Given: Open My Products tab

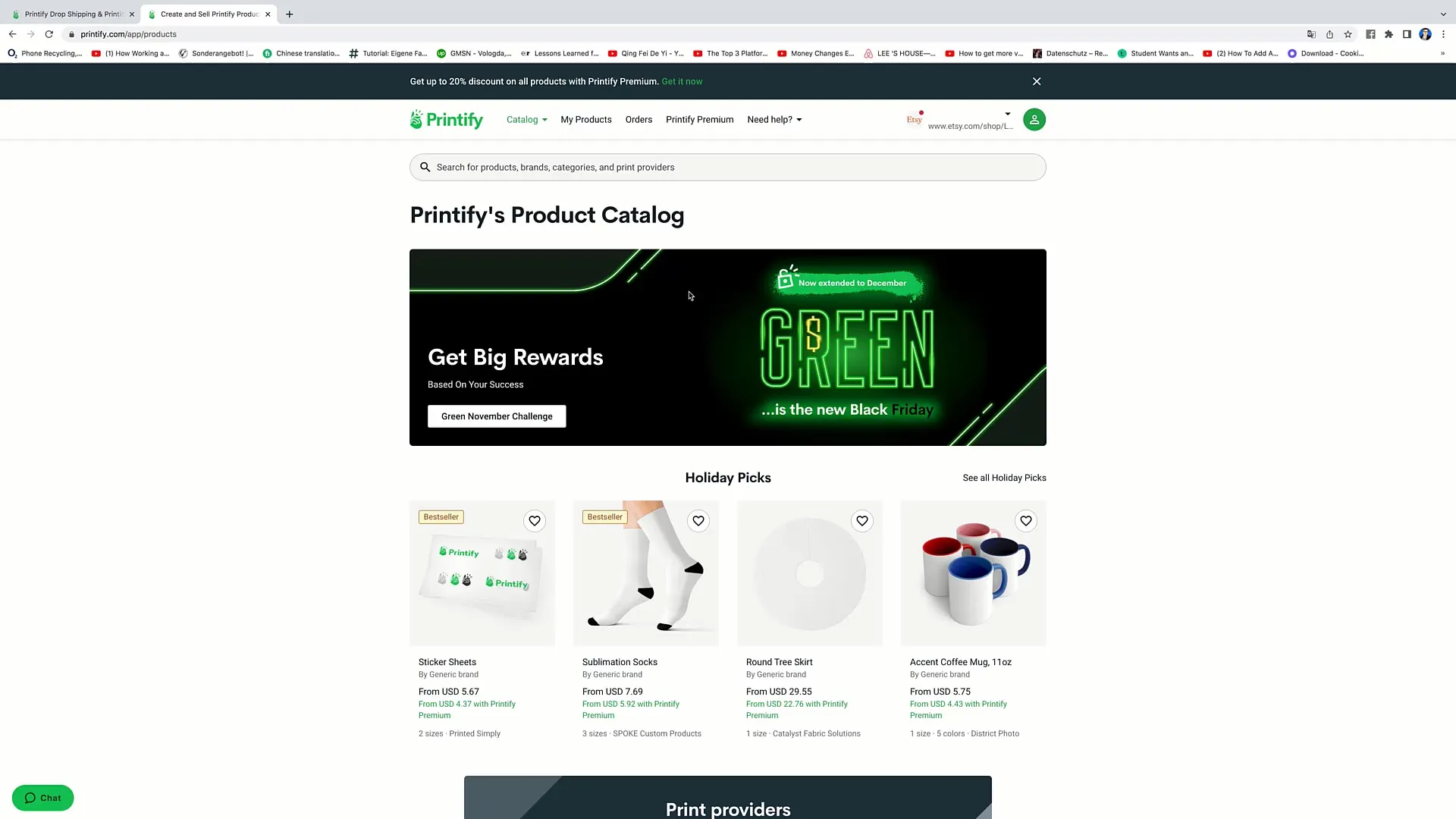Looking at the screenshot, I should tap(586, 119).
